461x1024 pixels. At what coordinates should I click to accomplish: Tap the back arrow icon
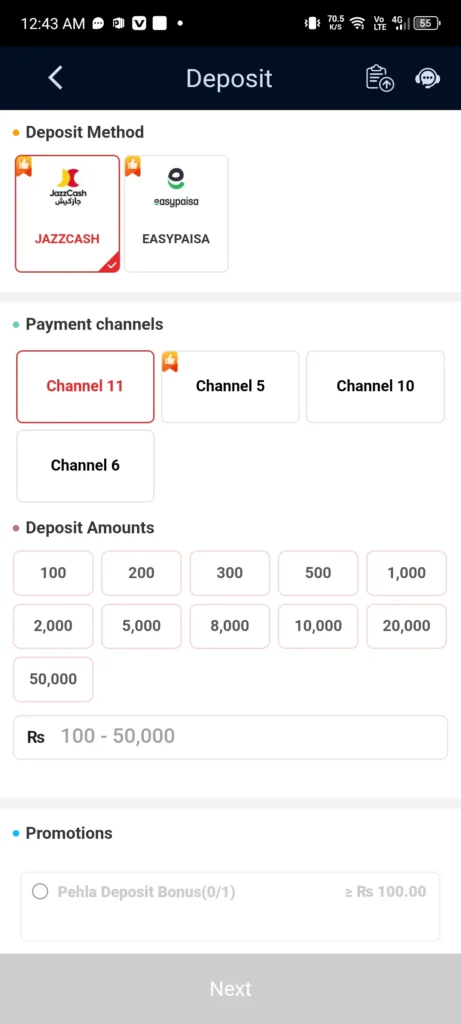coord(56,78)
